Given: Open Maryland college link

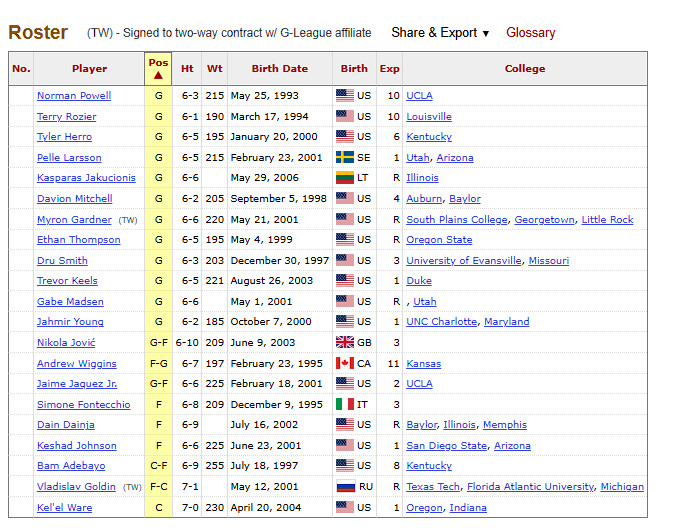Looking at the screenshot, I should [506, 322].
